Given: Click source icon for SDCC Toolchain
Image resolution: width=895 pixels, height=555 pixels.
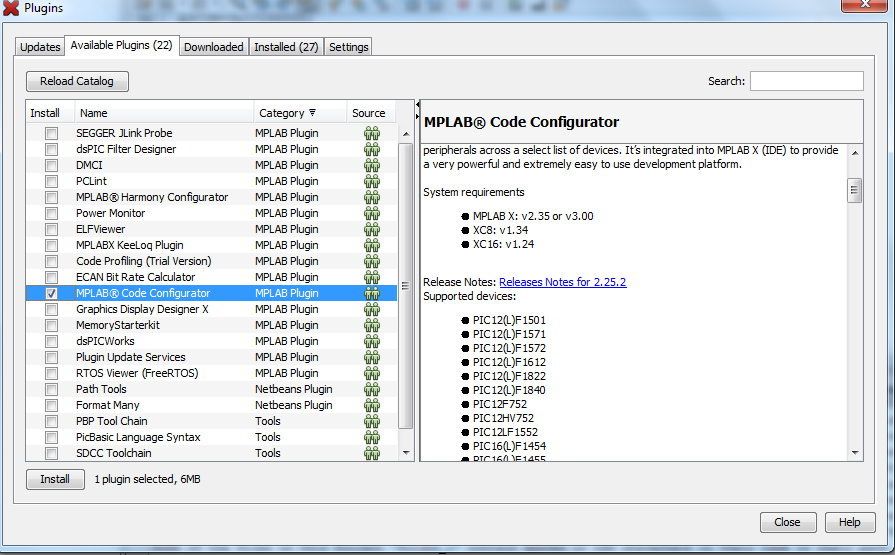Looking at the screenshot, I should (372, 453).
